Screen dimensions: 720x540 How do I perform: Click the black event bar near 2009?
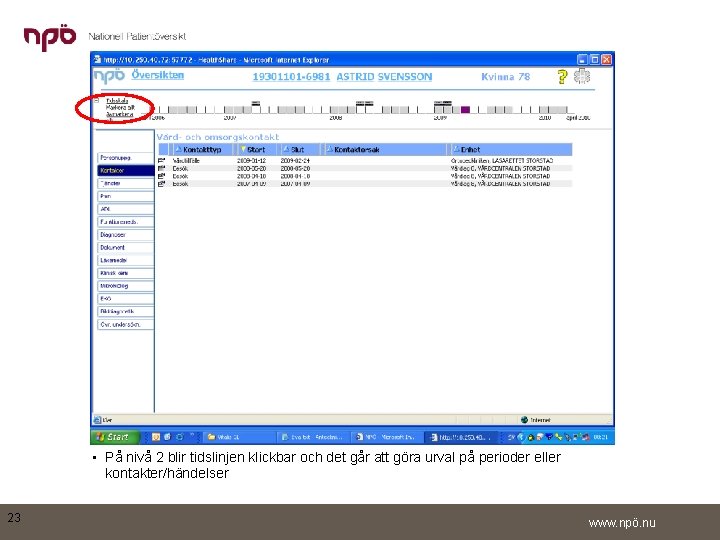[x=443, y=103]
